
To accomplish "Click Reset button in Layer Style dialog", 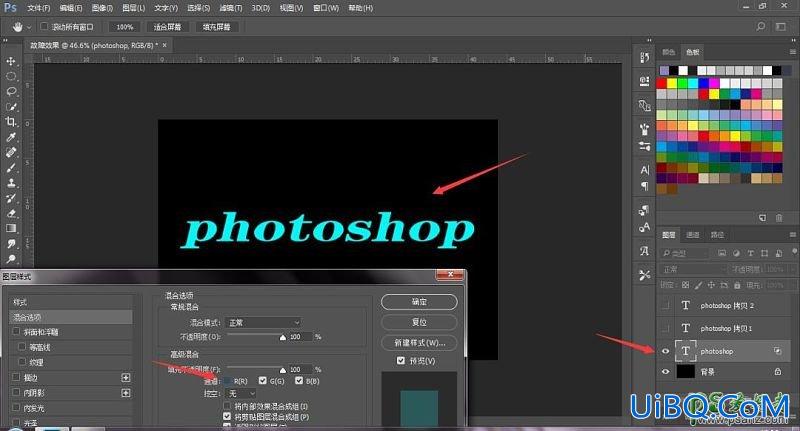I will [x=419, y=322].
